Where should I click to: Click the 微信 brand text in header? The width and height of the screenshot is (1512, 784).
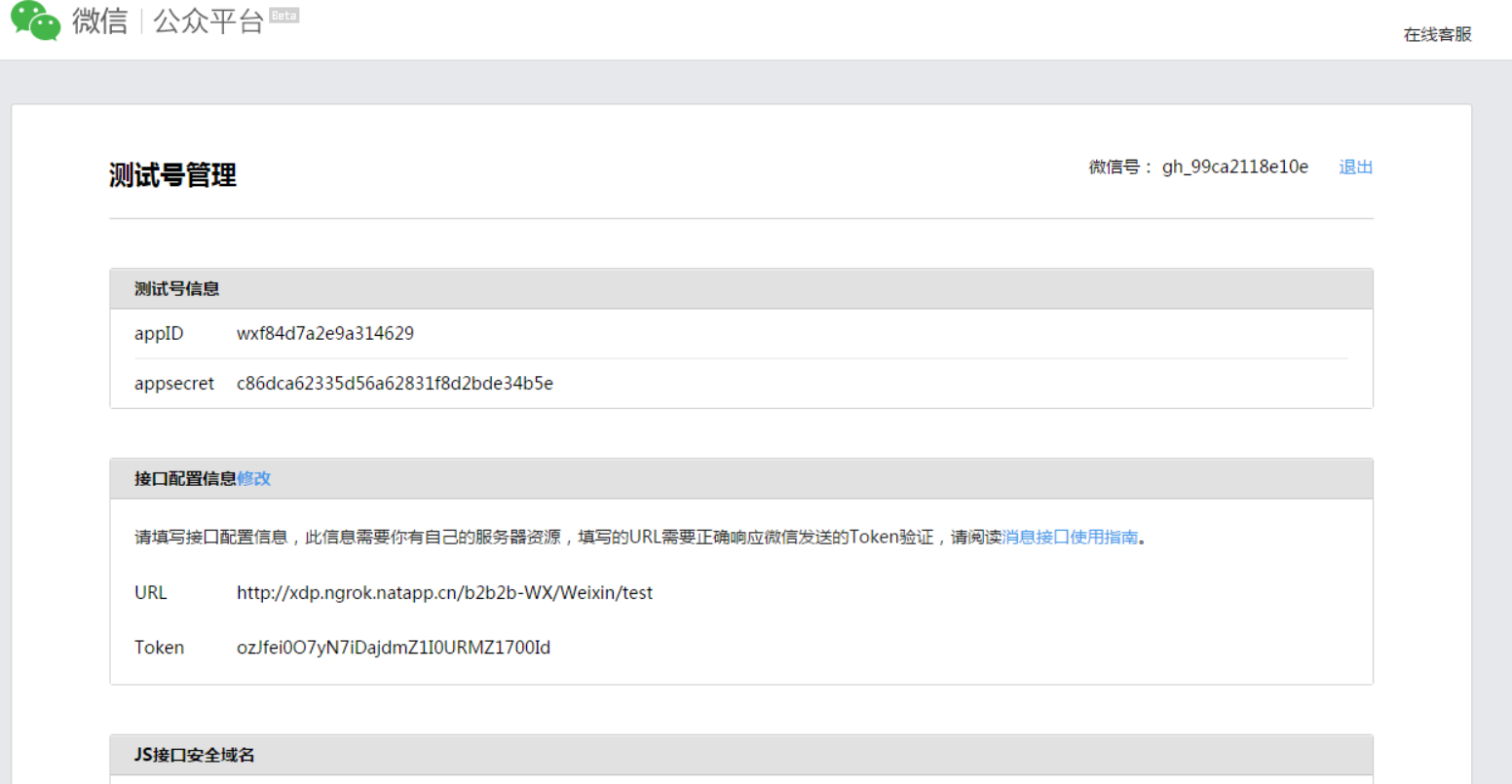(x=99, y=21)
